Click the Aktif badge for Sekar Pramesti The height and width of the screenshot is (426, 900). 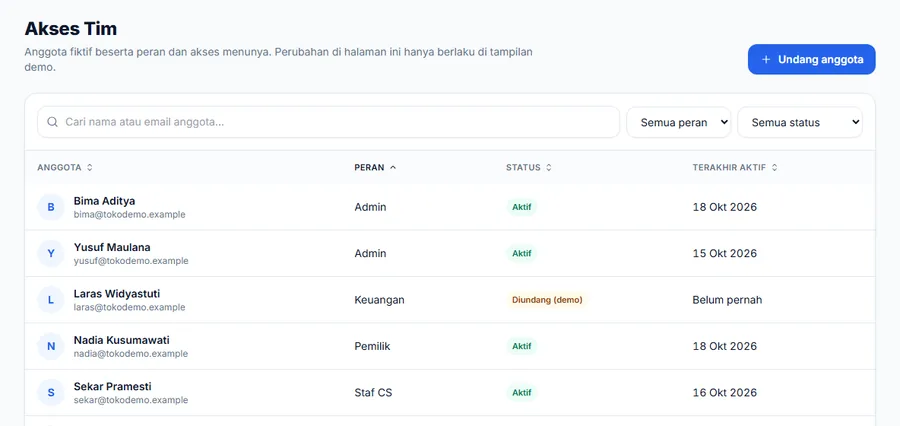522,393
